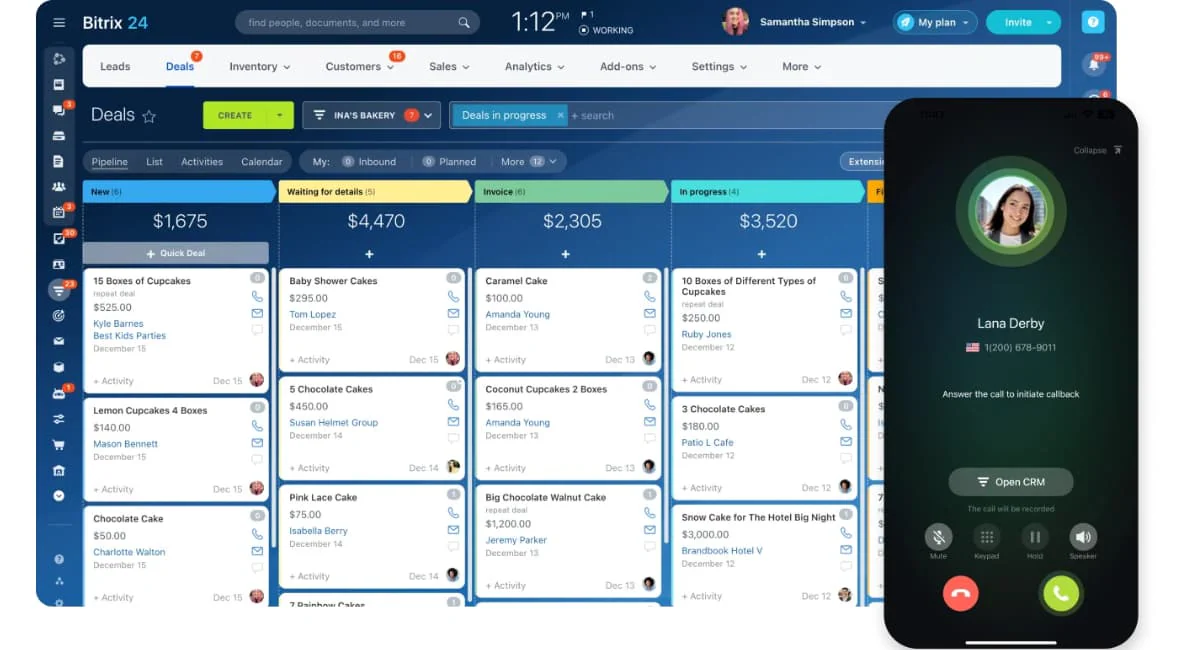
Task: Open the sliders settings icon in left sidebar
Action: click(x=59, y=419)
